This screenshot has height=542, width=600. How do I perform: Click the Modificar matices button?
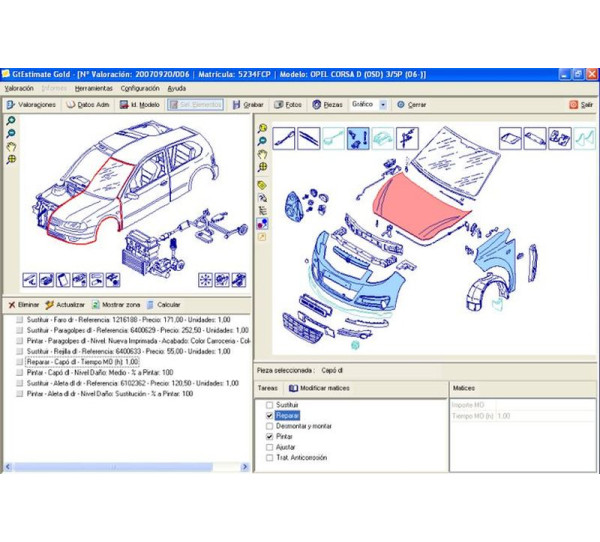319,387
